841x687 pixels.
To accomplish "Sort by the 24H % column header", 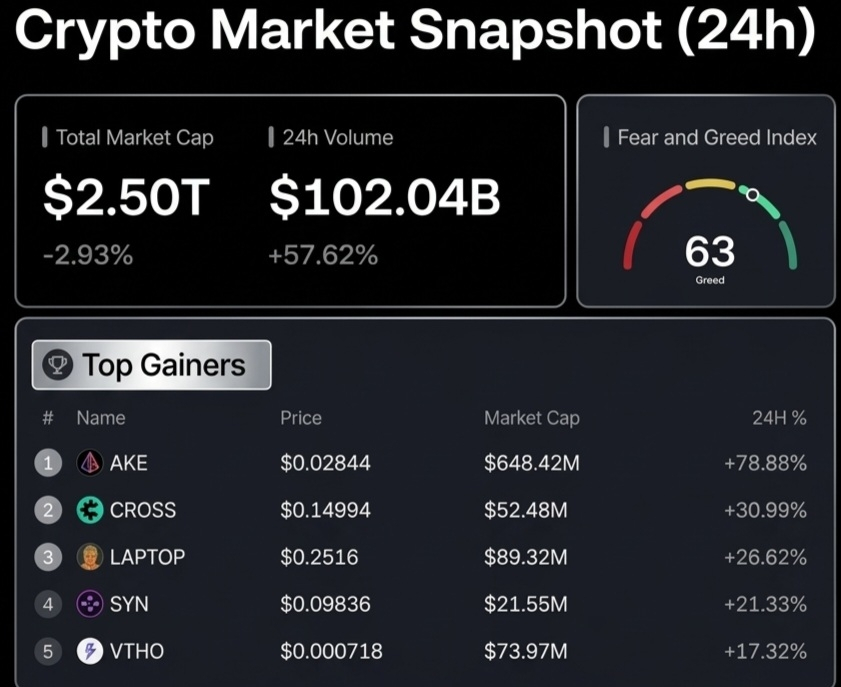I will click(x=779, y=418).
